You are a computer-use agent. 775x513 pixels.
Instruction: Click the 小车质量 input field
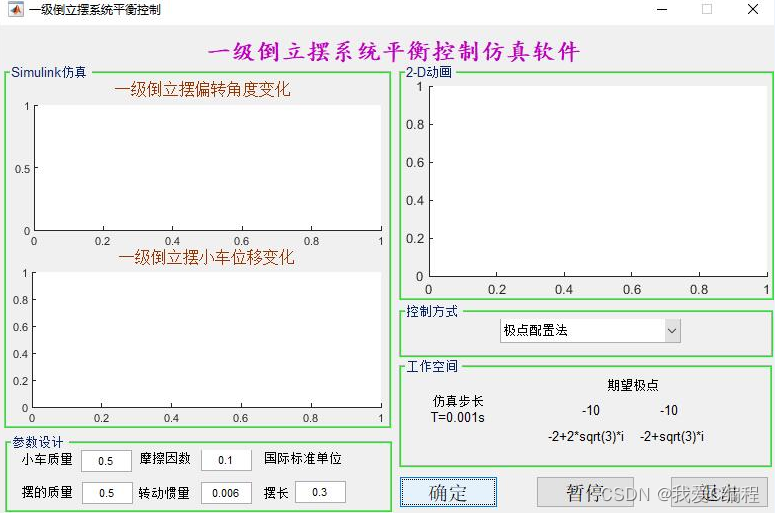[x=106, y=461]
